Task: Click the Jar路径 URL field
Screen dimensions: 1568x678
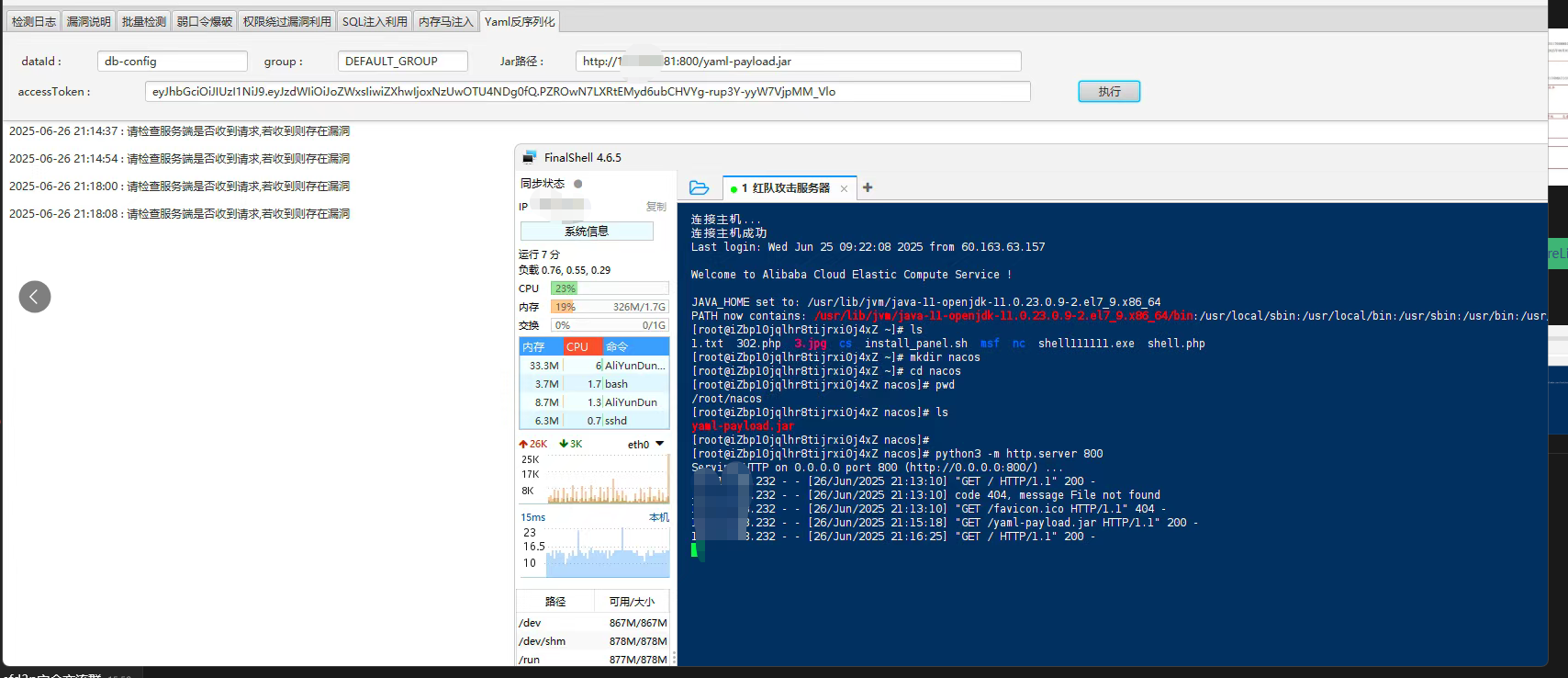Action: pyautogui.click(x=799, y=62)
